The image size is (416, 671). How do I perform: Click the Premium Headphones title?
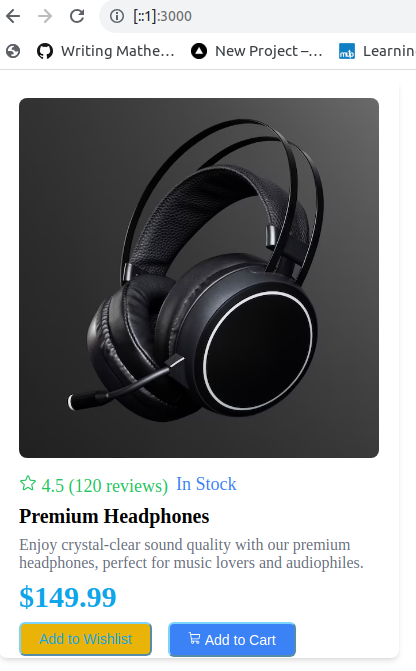[114, 516]
